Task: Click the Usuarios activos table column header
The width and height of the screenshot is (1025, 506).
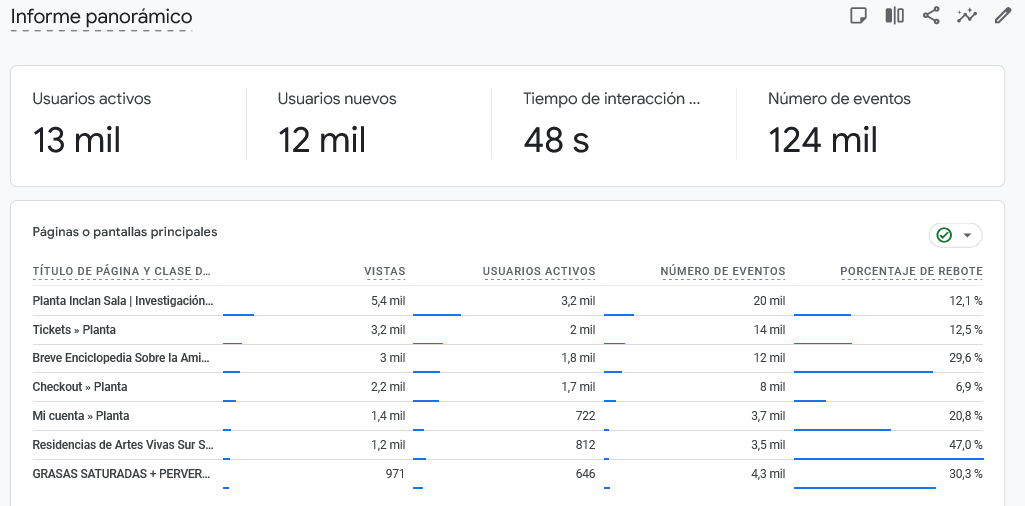Action: [539, 271]
